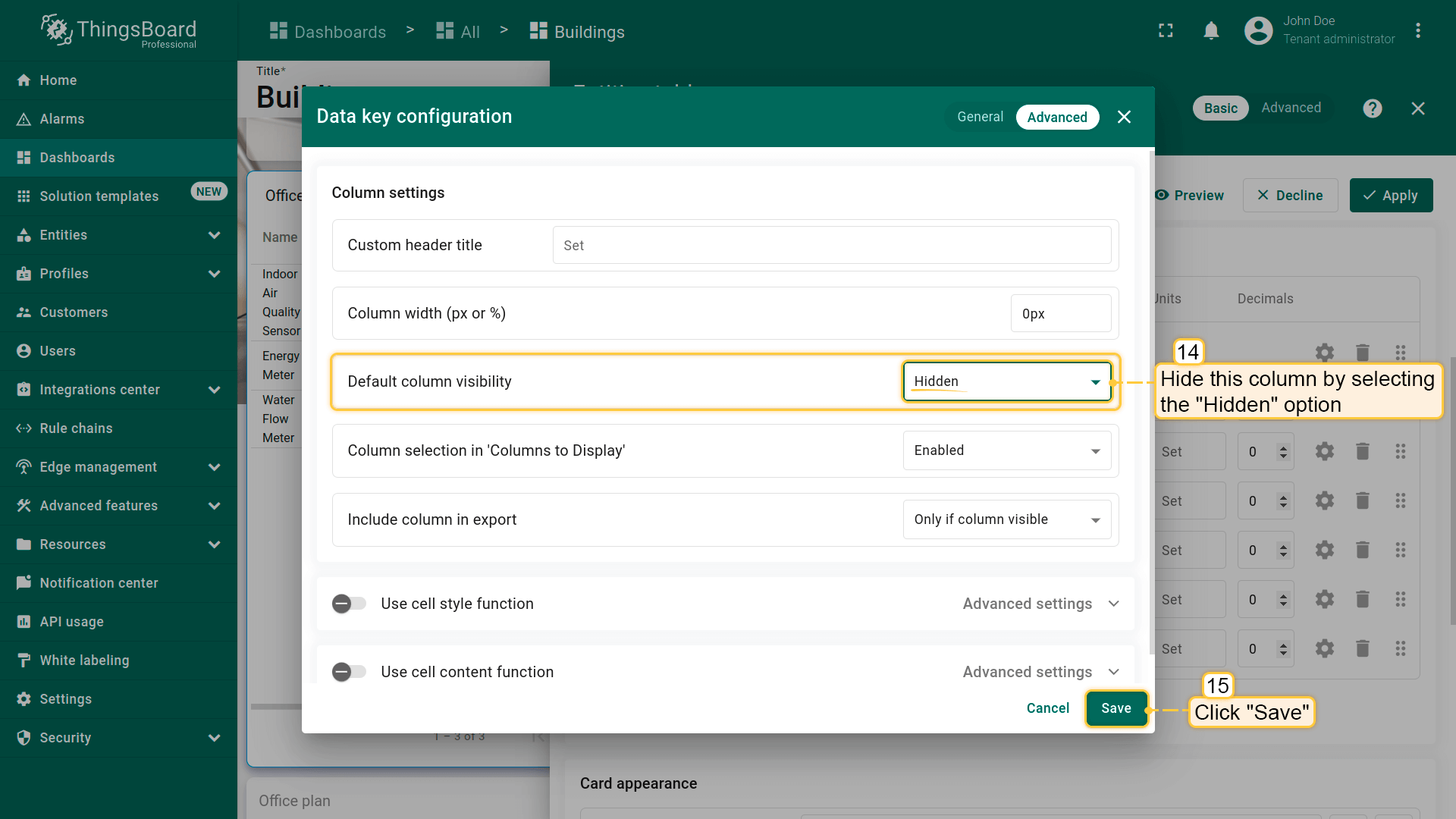
Task: Switch the settings mode to Basic
Action: pos(1220,108)
